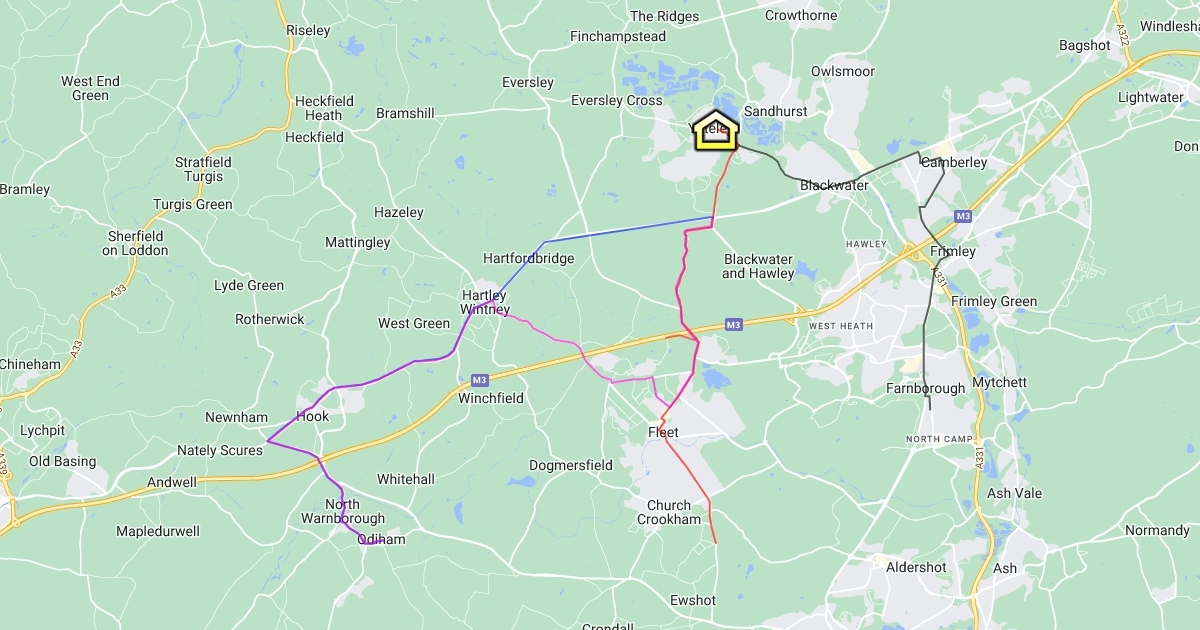Click the M3 shield above West Heath

pos(734,325)
